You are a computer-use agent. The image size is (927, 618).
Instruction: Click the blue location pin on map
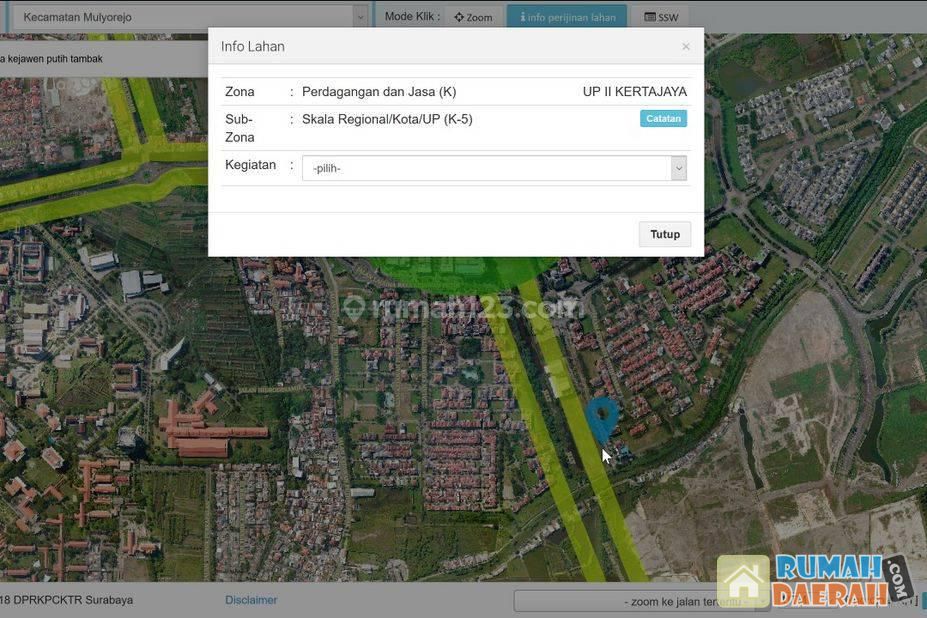click(601, 418)
